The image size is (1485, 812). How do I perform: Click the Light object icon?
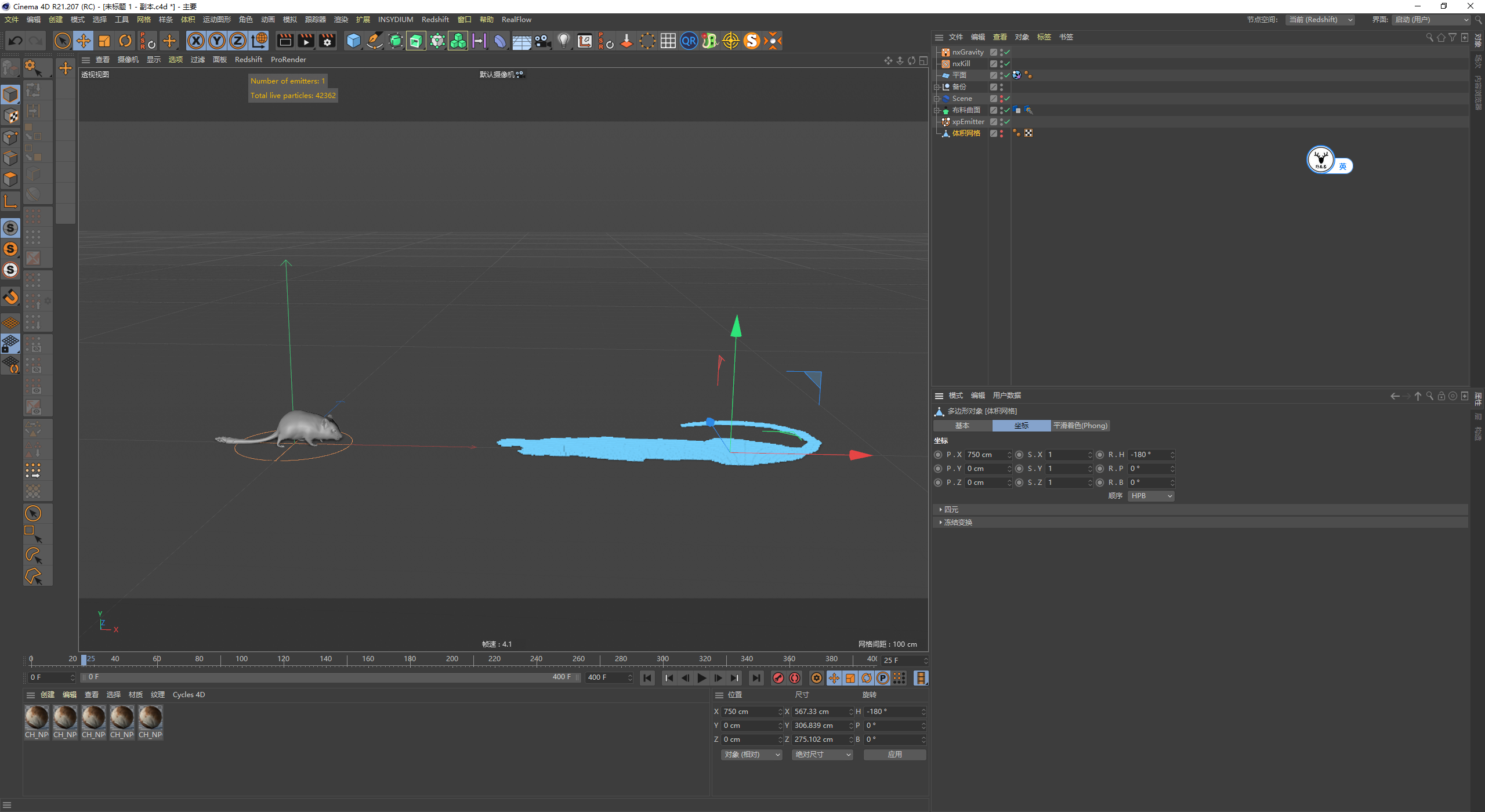point(563,41)
